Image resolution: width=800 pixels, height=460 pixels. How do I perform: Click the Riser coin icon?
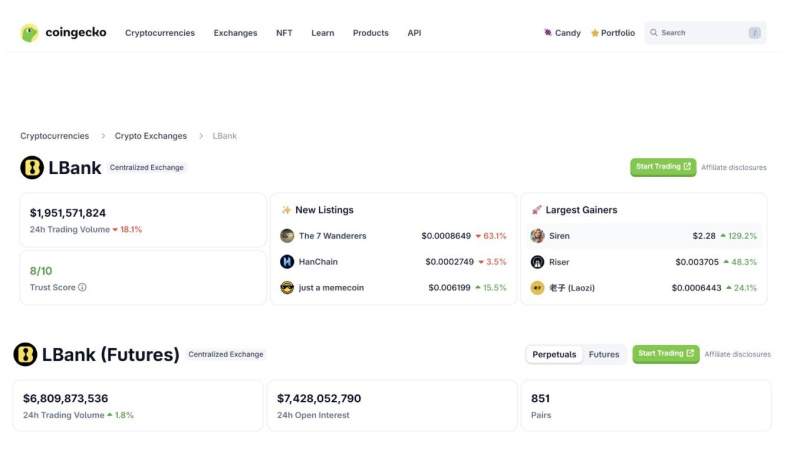click(537, 262)
